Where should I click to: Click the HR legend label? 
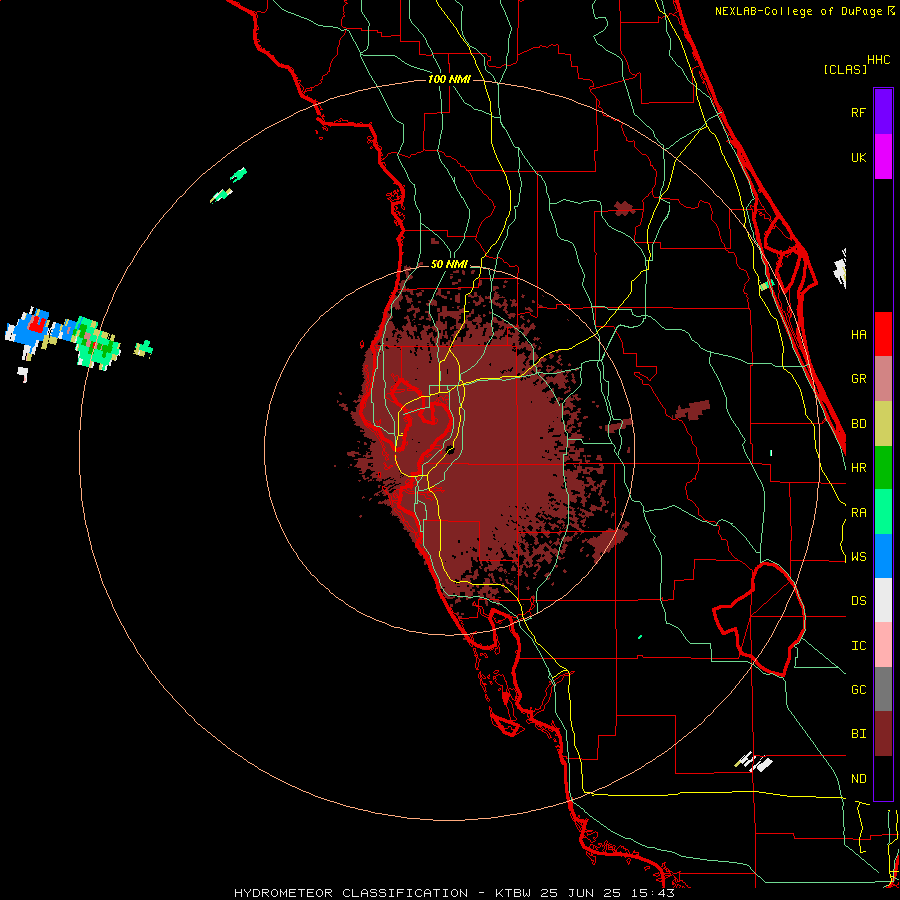click(858, 468)
